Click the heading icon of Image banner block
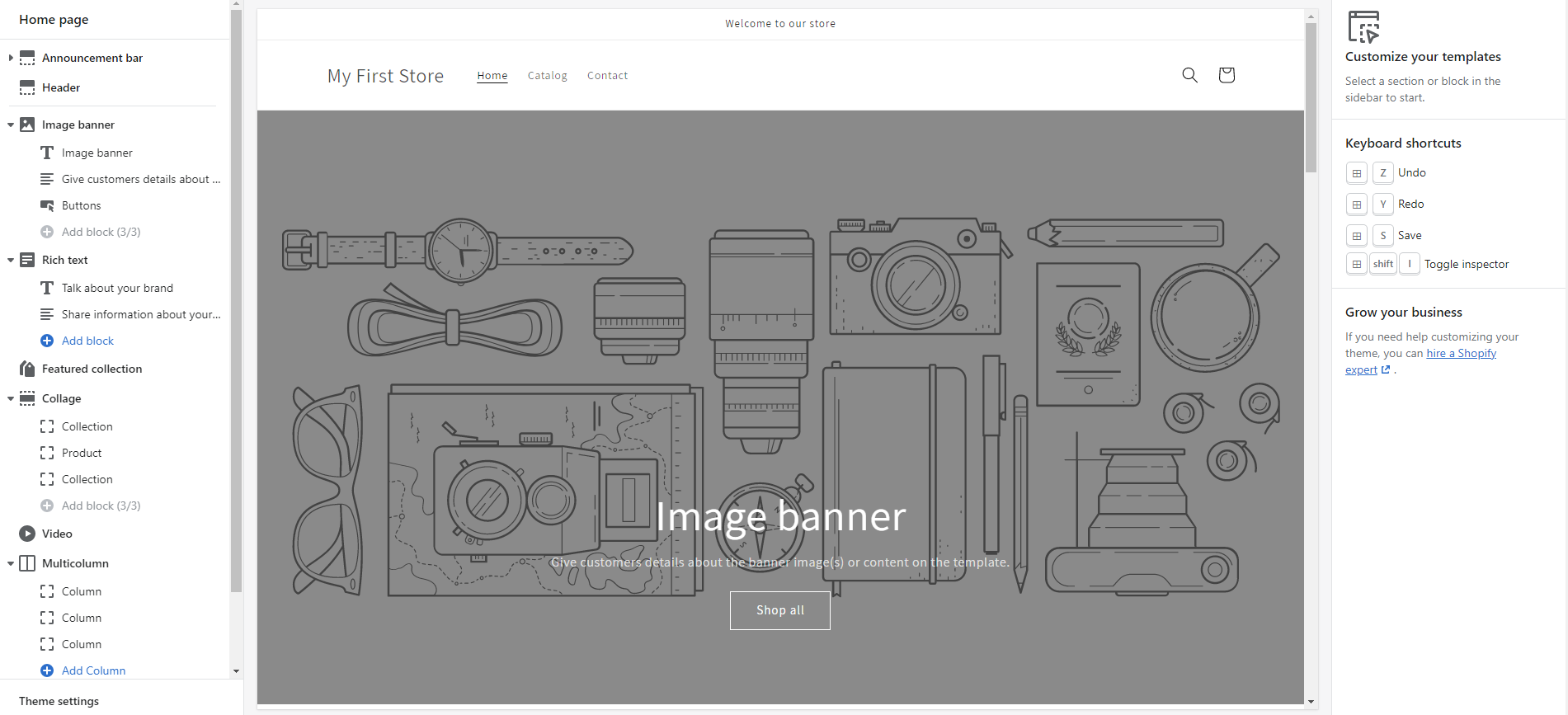The height and width of the screenshot is (715, 1568). tap(47, 153)
